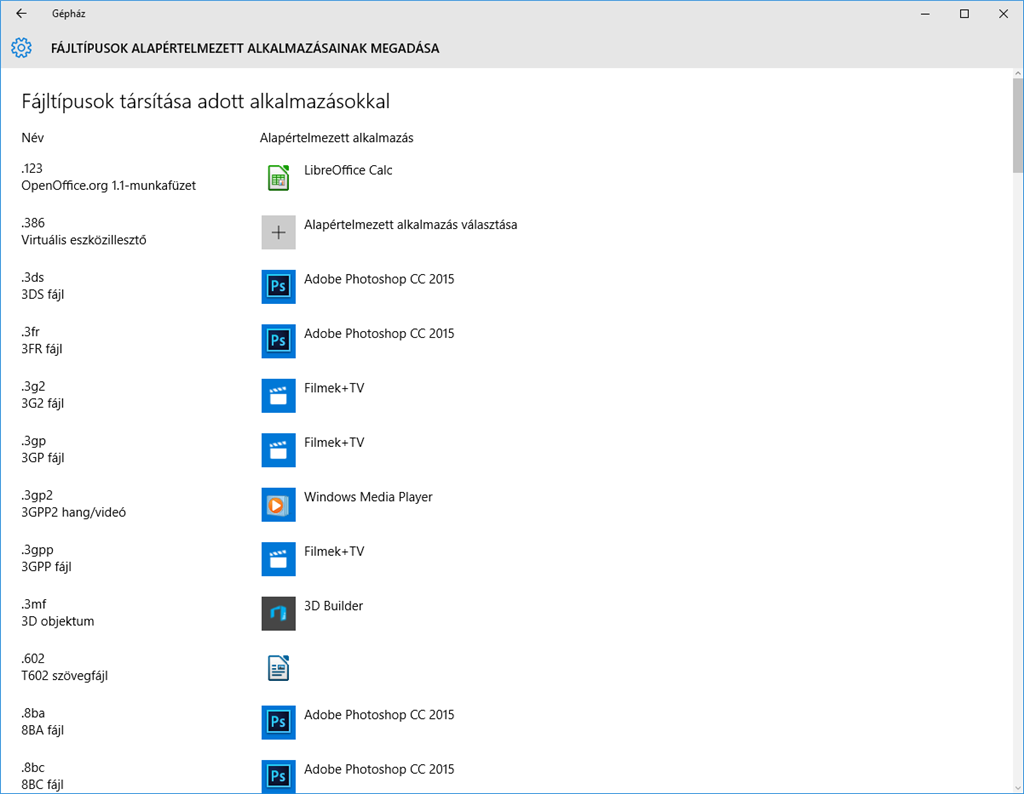Image resolution: width=1024 pixels, height=794 pixels.
Task: Click the back arrow in the title bar
Action: coord(22,14)
